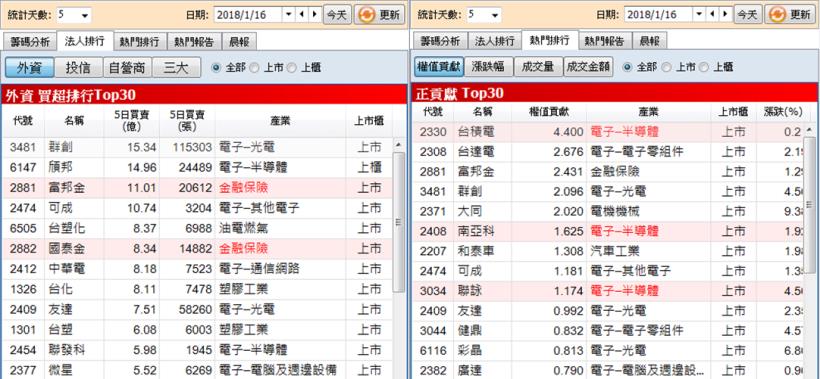Switch to 熱門報告 tab in left panel
Screen dimensions: 820x379
194,41
